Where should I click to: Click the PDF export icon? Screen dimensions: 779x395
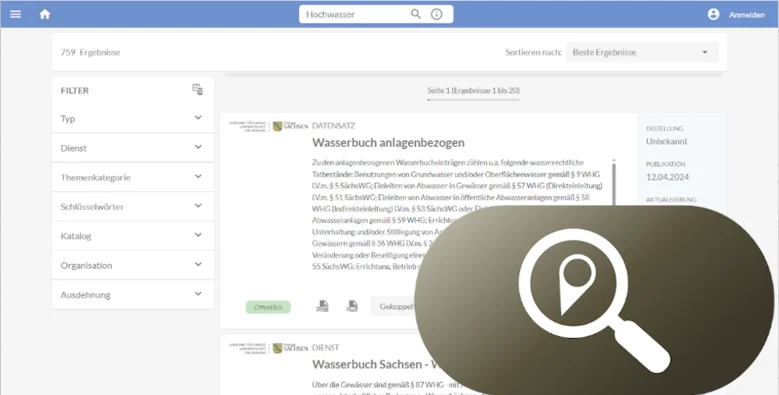(x=322, y=306)
